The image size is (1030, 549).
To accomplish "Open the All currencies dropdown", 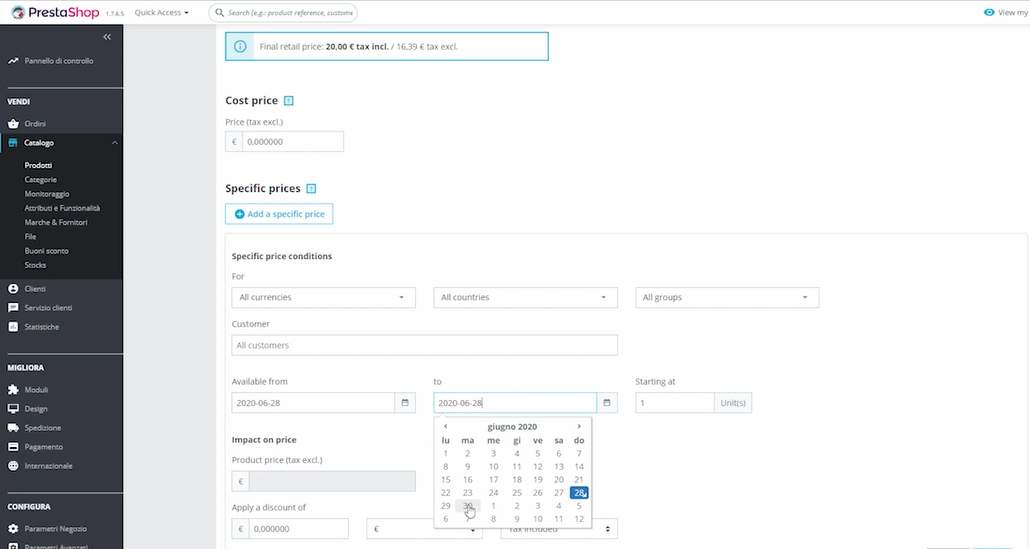I will click(x=323, y=298).
